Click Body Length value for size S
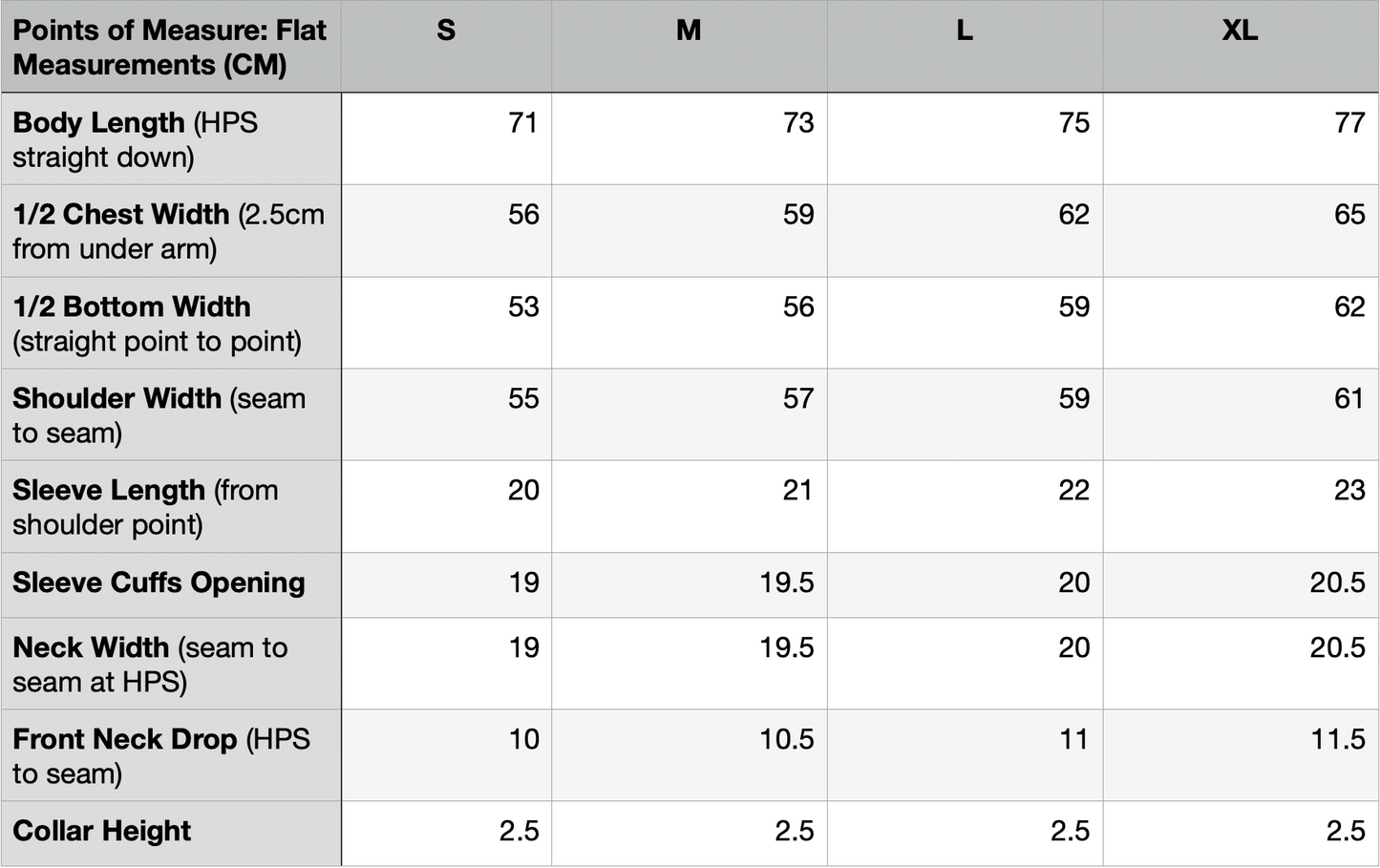 tap(522, 123)
